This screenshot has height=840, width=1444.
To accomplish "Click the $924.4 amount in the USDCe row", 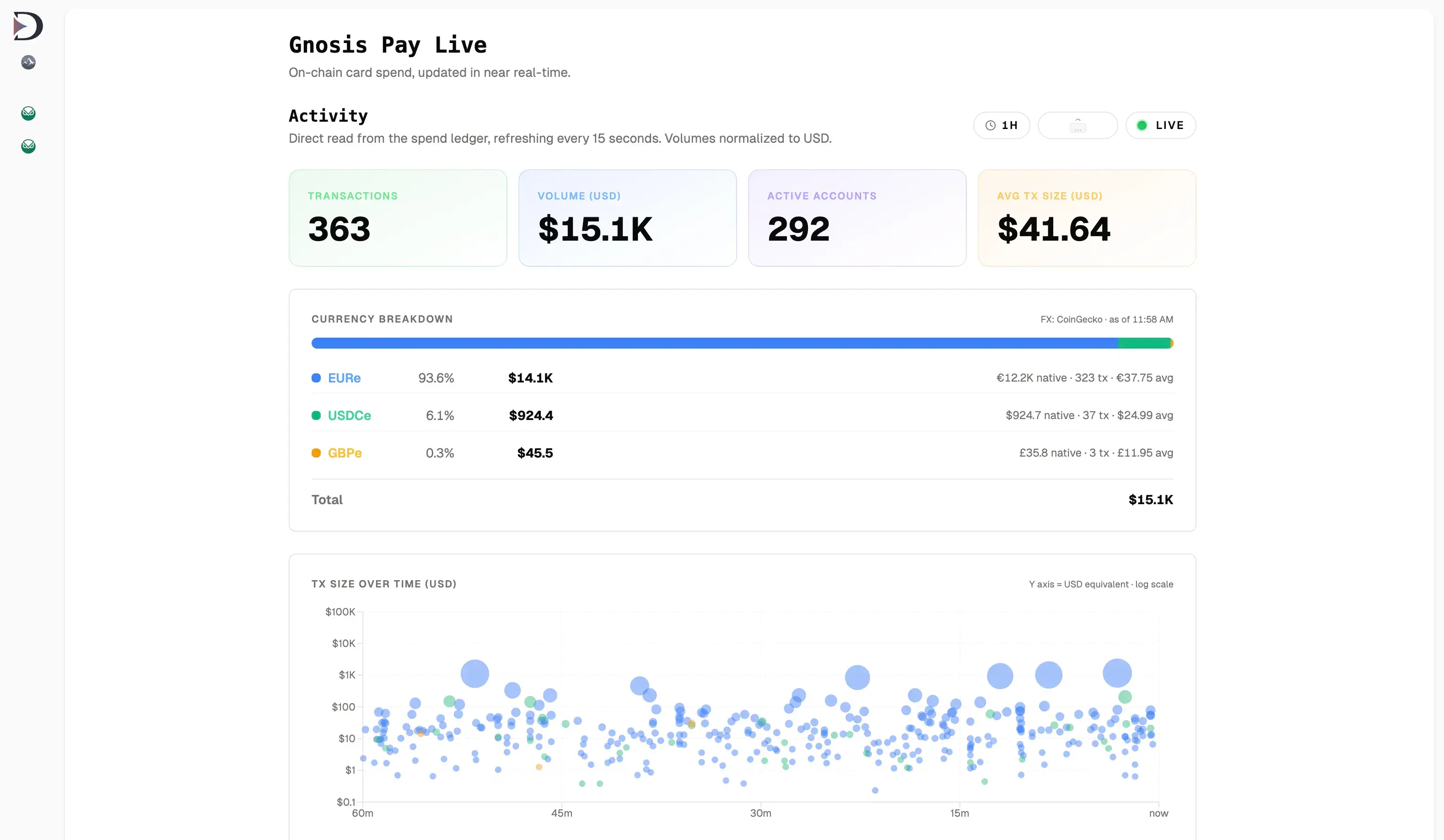I will (x=531, y=415).
